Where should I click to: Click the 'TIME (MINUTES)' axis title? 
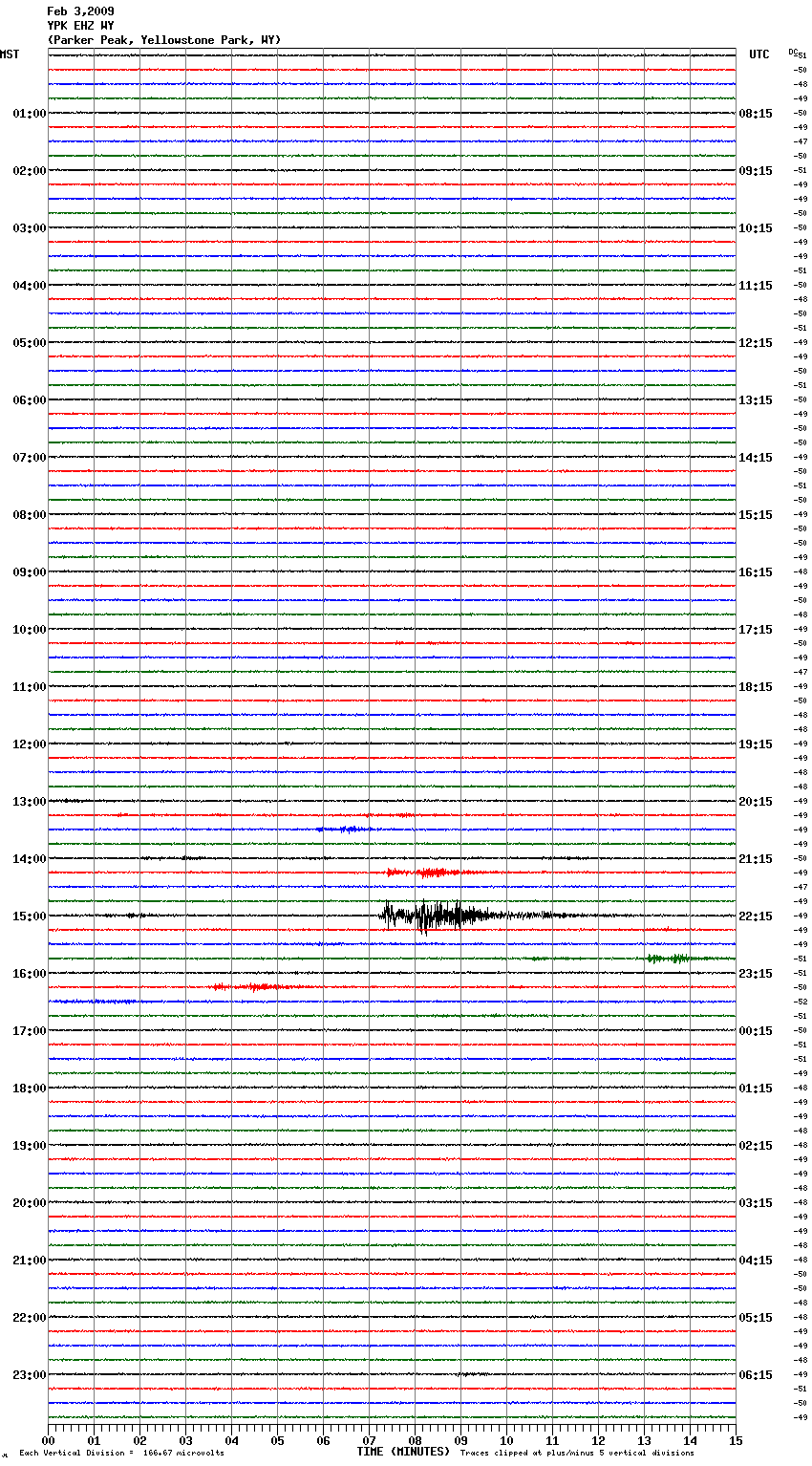click(x=403, y=1452)
